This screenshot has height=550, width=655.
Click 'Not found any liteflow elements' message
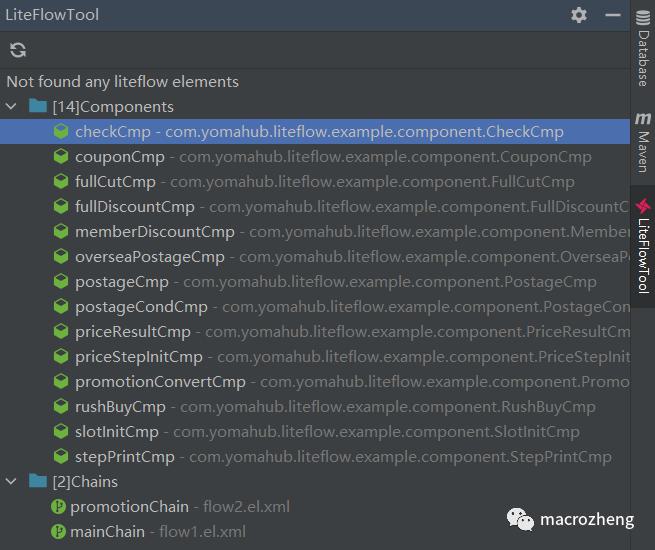coord(123,82)
